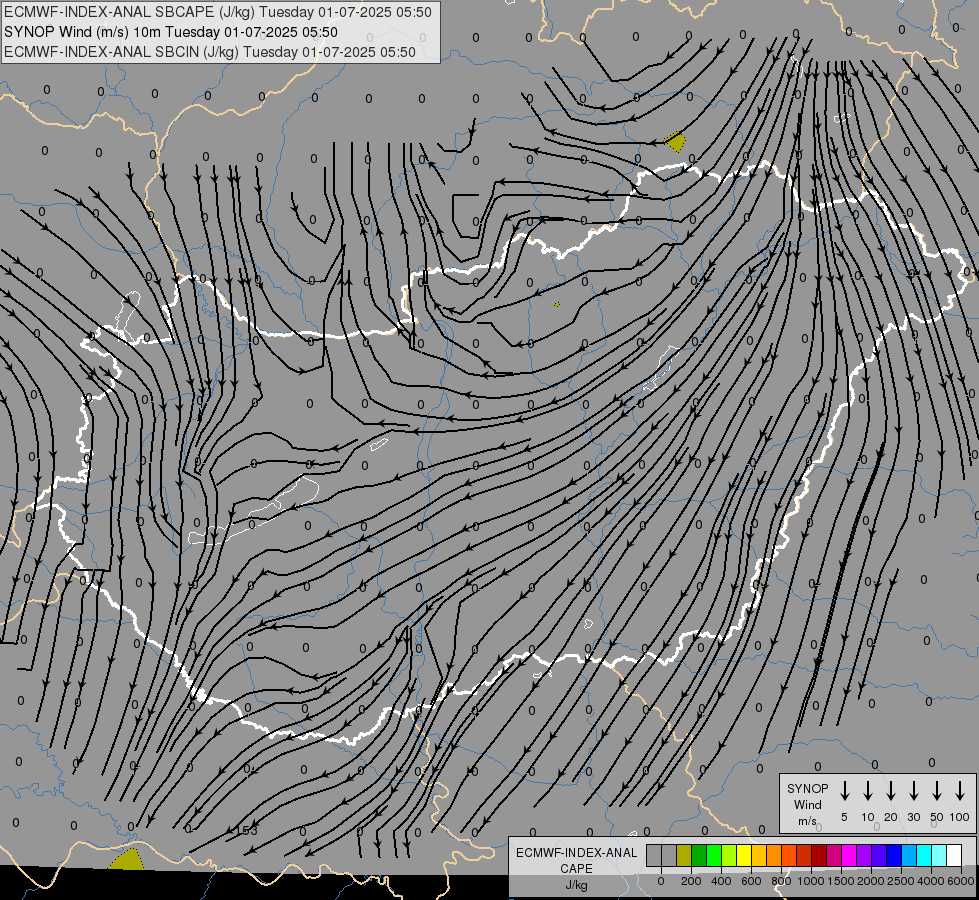This screenshot has height=900, width=979.
Task: Click the elongated white lake outline on map
Action: point(253,512)
